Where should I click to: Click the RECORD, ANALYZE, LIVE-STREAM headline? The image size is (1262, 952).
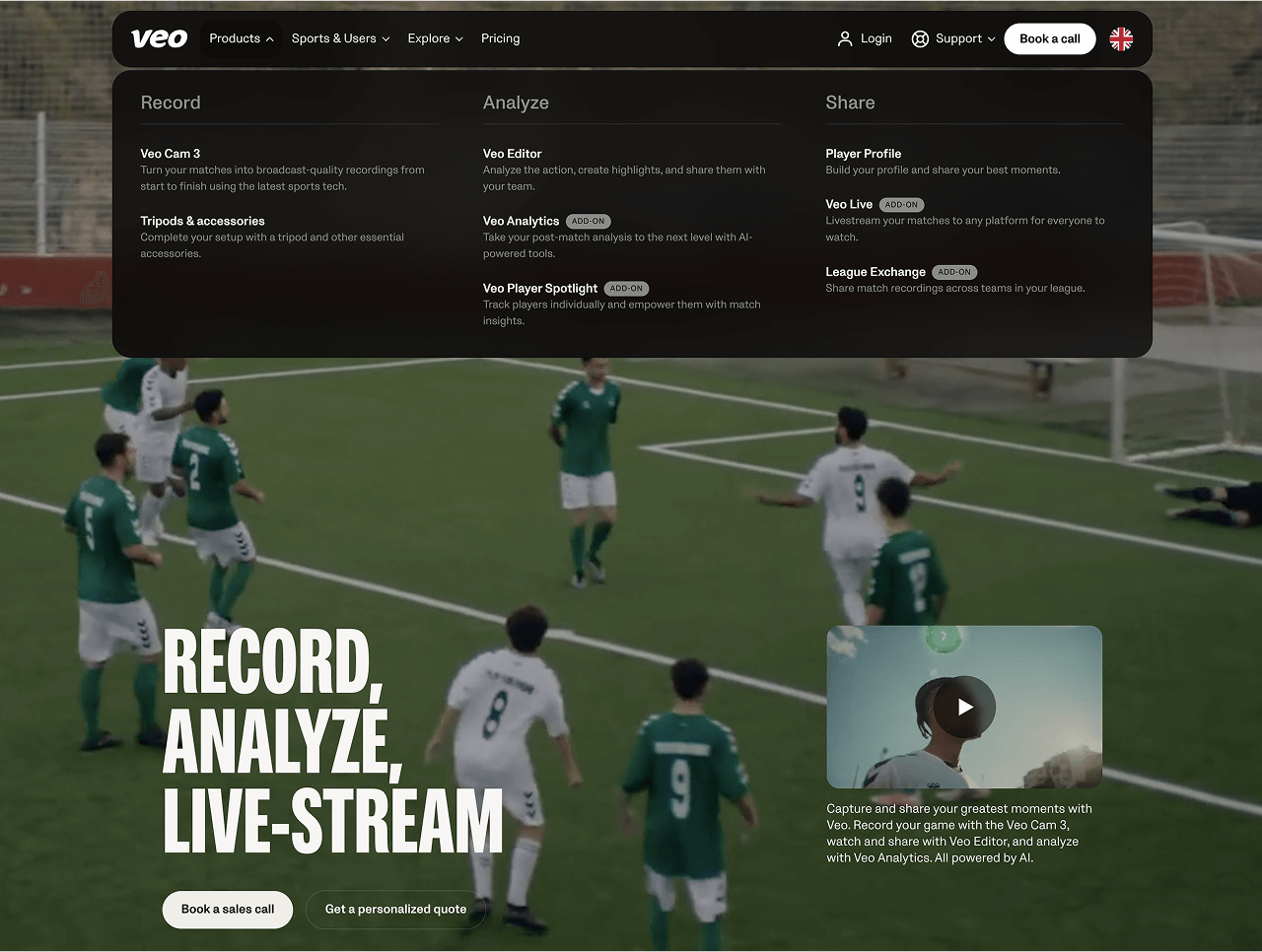pyautogui.click(x=333, y=741)
